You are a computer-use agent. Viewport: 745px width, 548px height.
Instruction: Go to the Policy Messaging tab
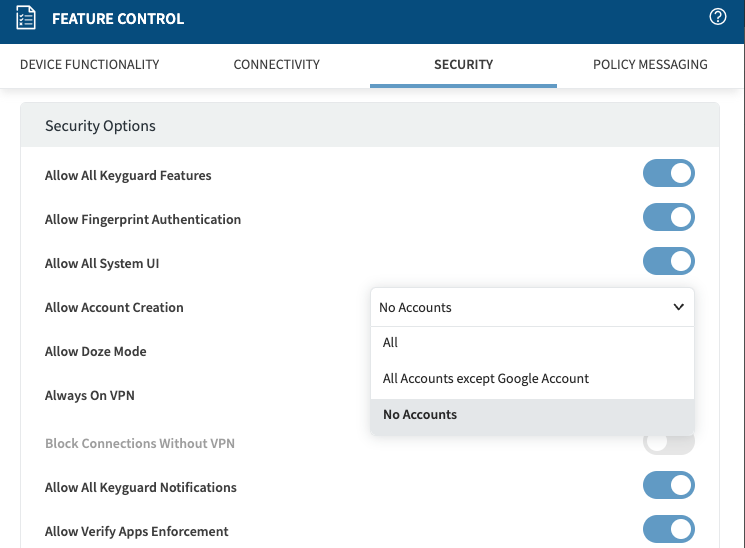coord(650,64)
